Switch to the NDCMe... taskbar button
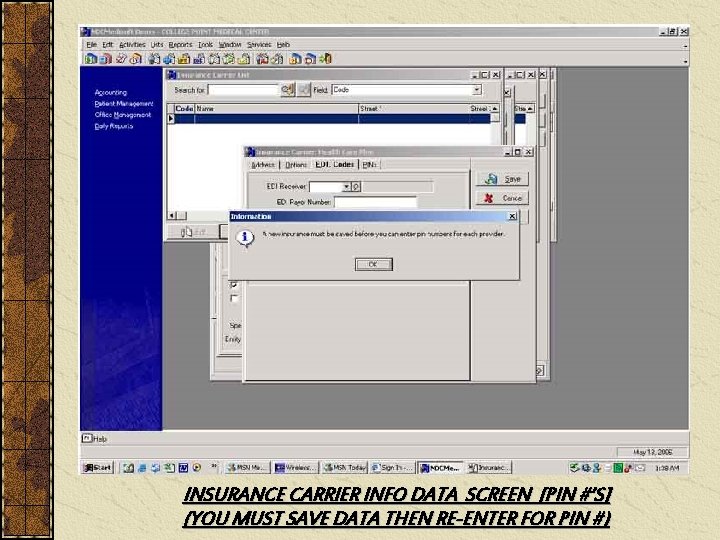Viewport: 720px width, 540px height. coord(440,468)
